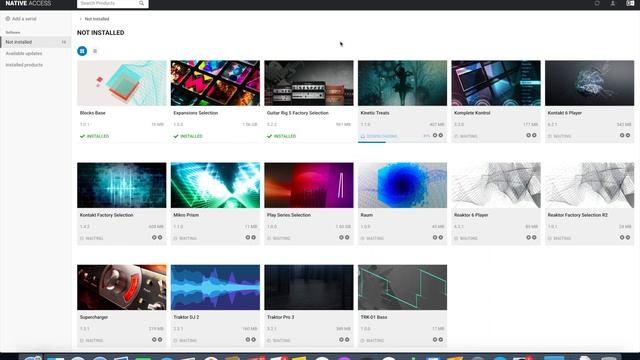Pause the Raum queued install
The image size is (640, 360).
coord(435,238)
